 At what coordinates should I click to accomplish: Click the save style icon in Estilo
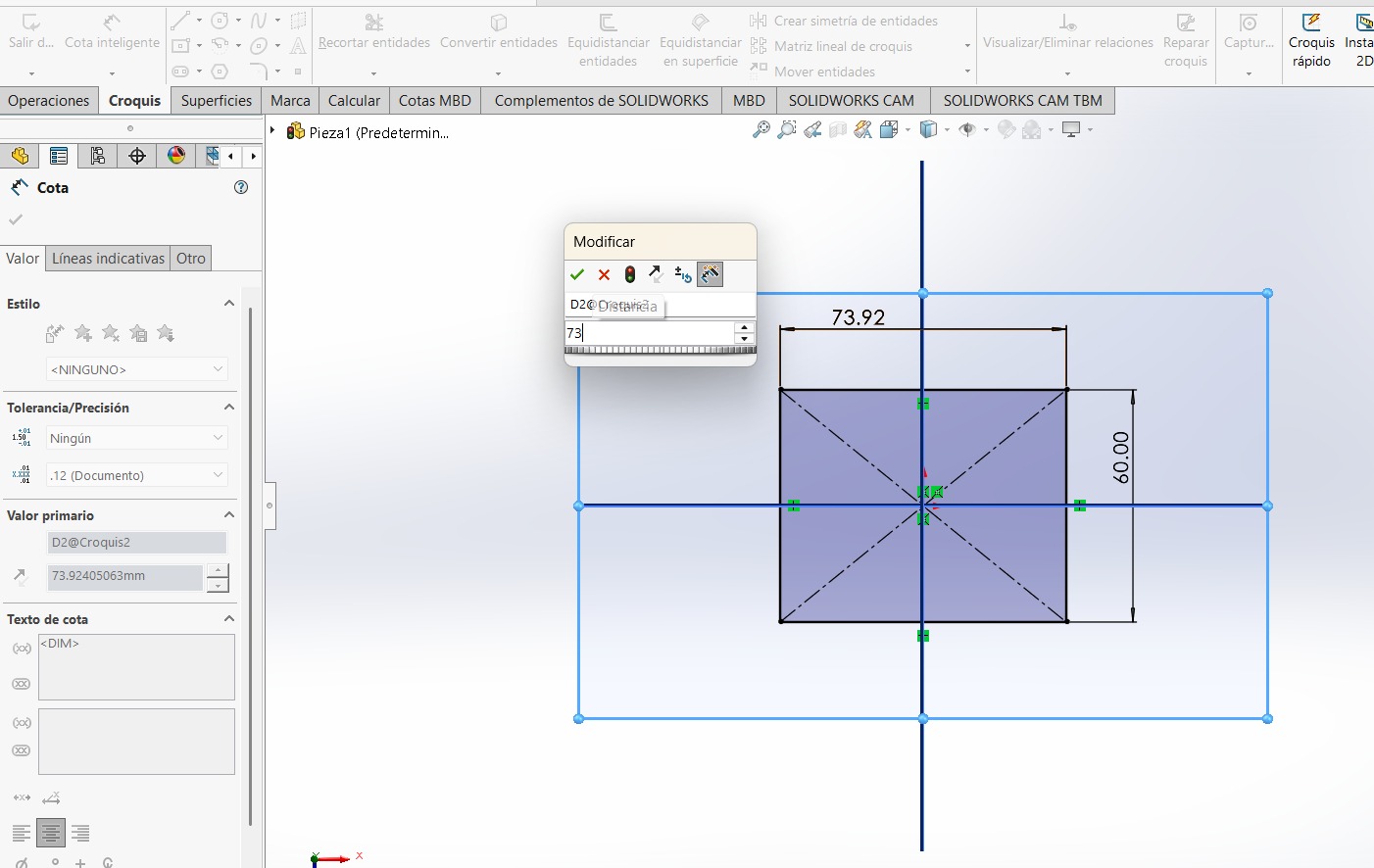tap(138, 334)
